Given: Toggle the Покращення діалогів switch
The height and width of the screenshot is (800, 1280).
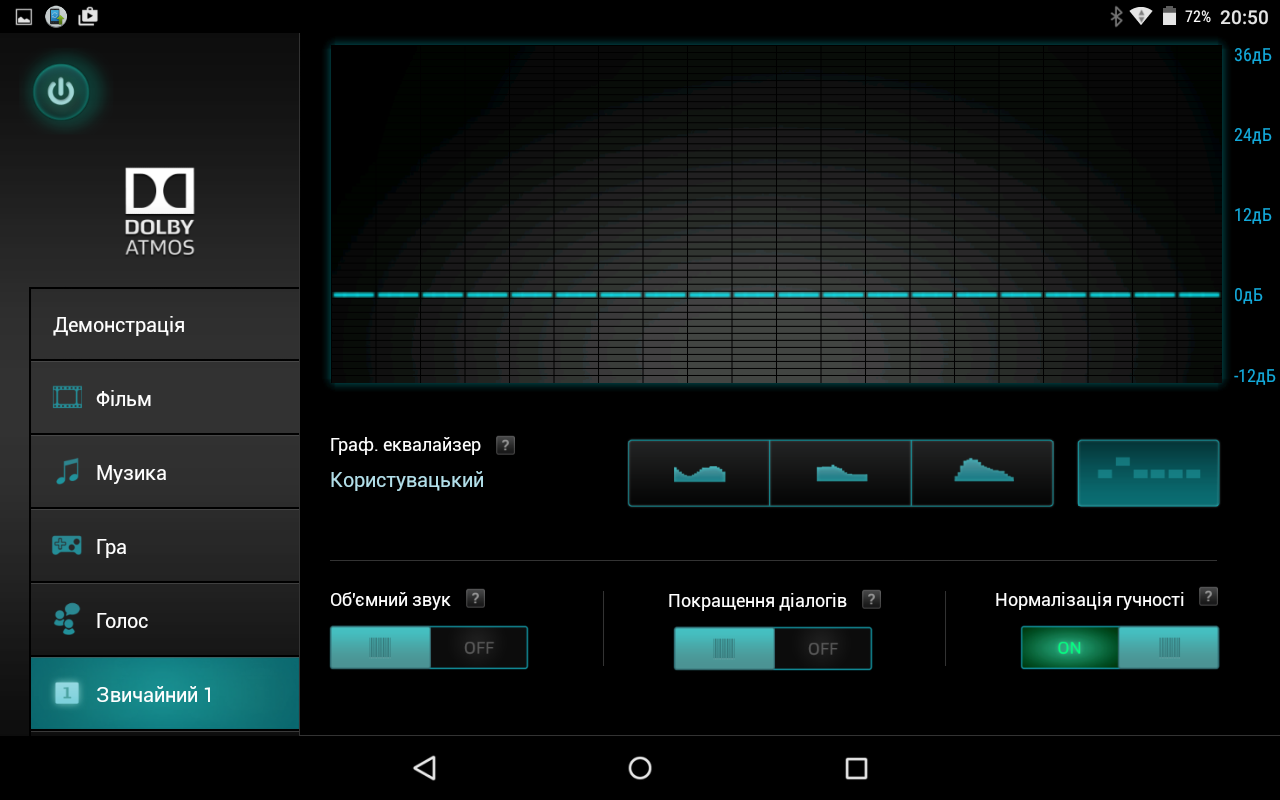Looking at the screenshot, I should point(772,648).
